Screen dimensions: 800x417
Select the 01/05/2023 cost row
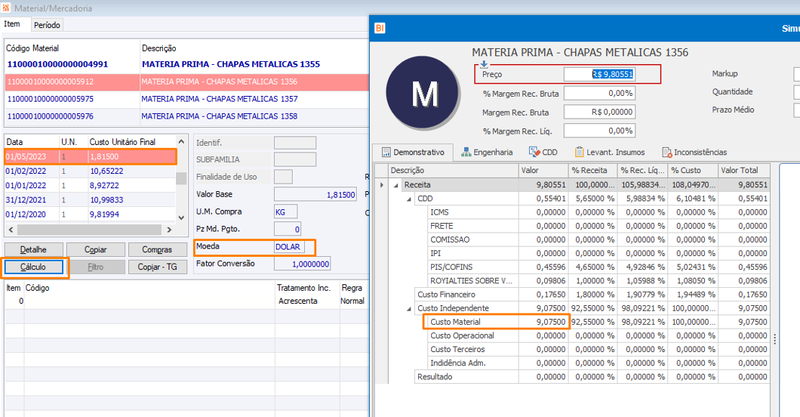click(x=90, y=157)
